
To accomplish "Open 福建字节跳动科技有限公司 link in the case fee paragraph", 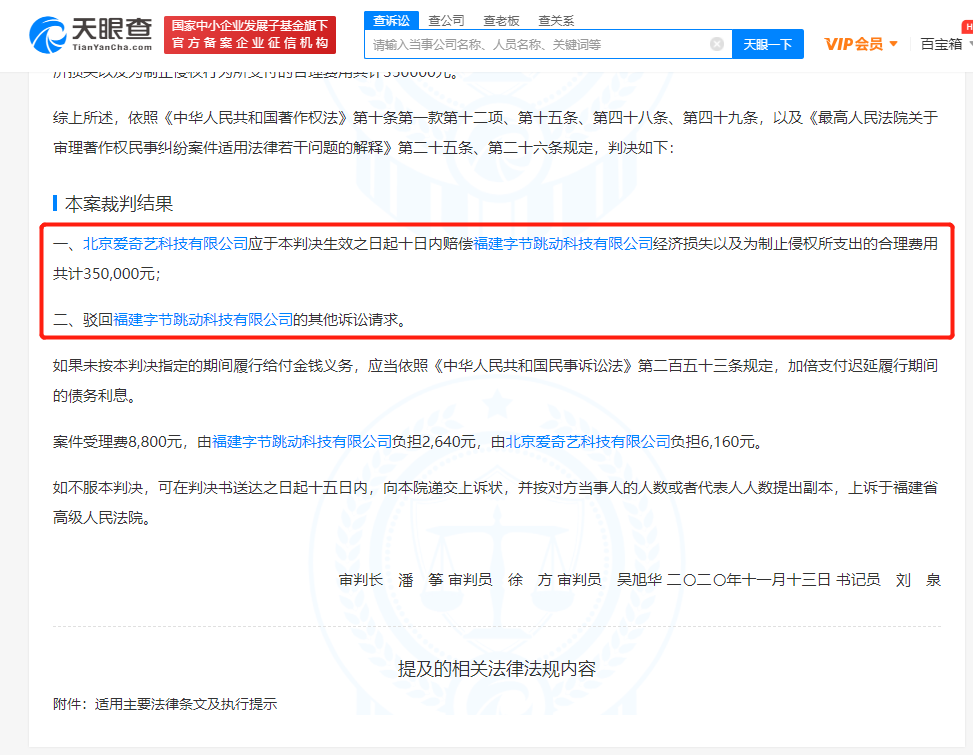I will coord(302,442).
